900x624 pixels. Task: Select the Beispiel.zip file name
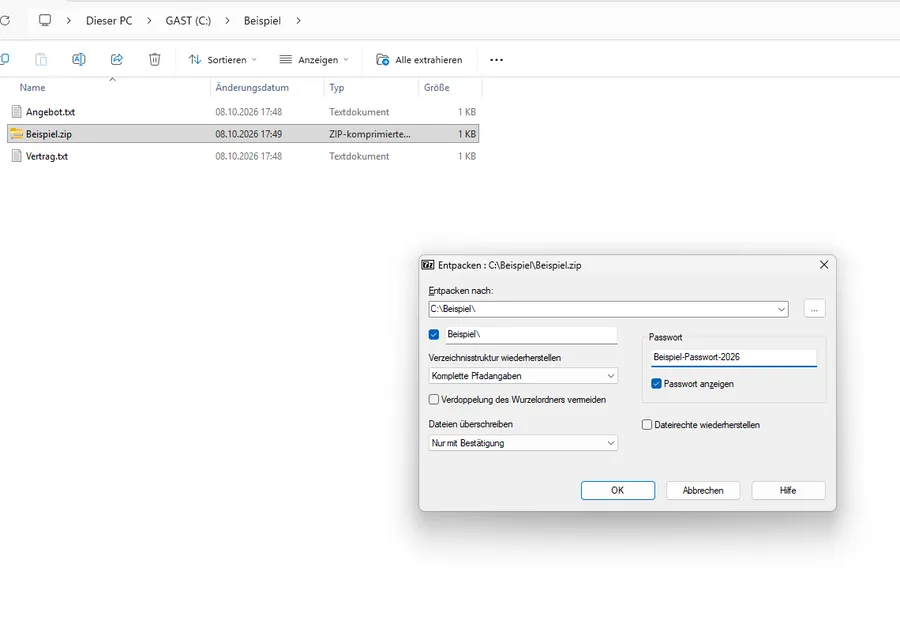point(49,134)
